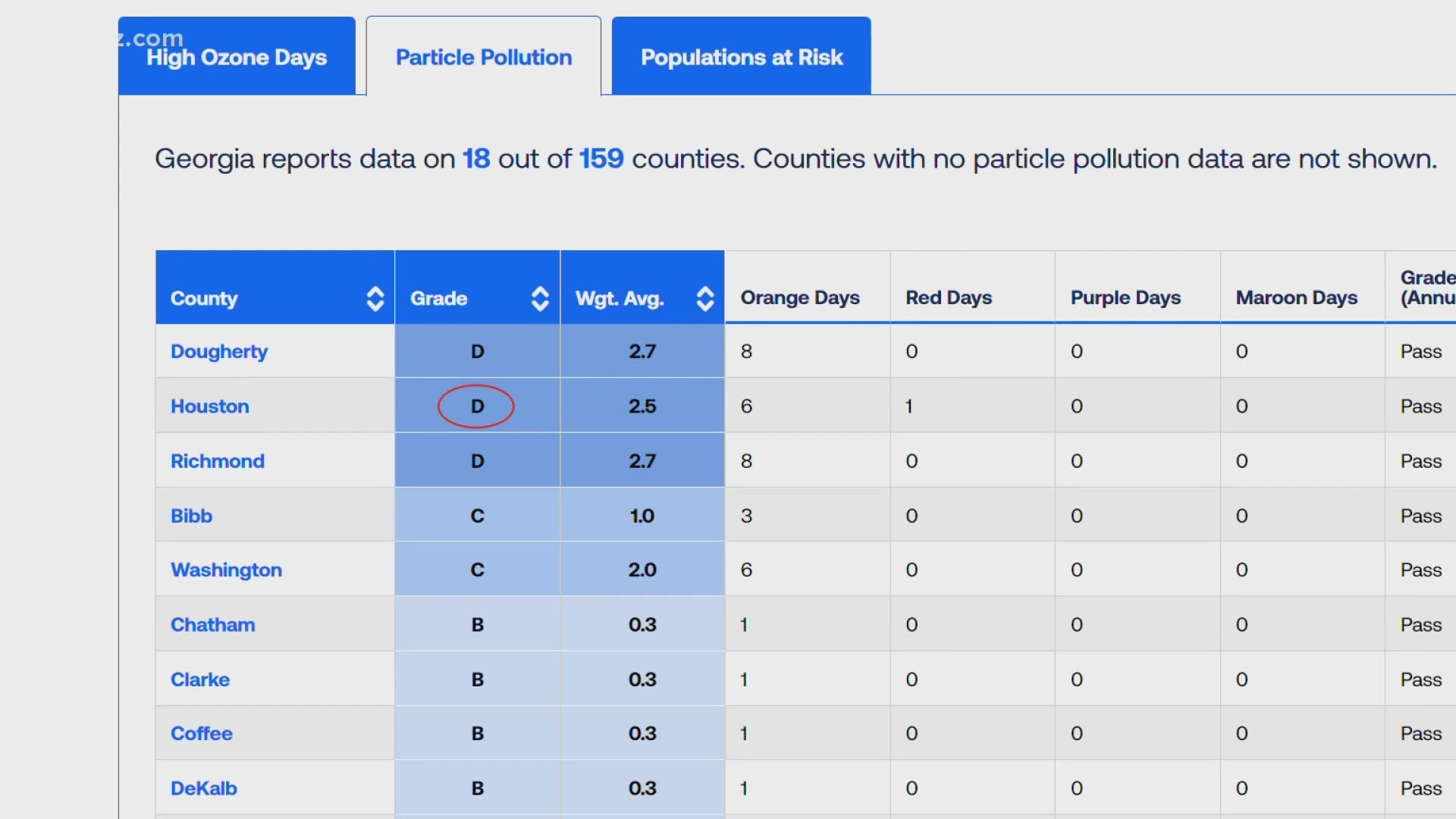
Task: Click the 159 counties number in summary
Action: point(601,158)
